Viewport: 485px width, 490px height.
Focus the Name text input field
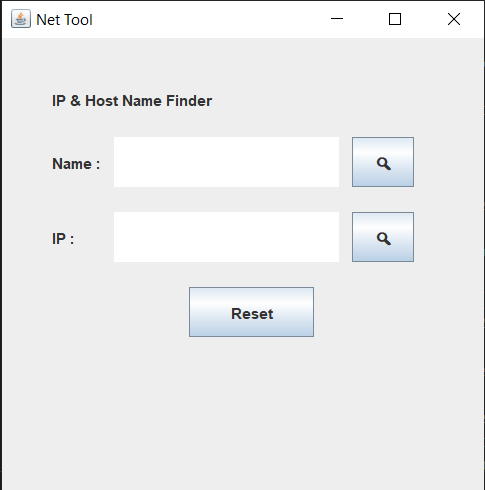[226, 162]
